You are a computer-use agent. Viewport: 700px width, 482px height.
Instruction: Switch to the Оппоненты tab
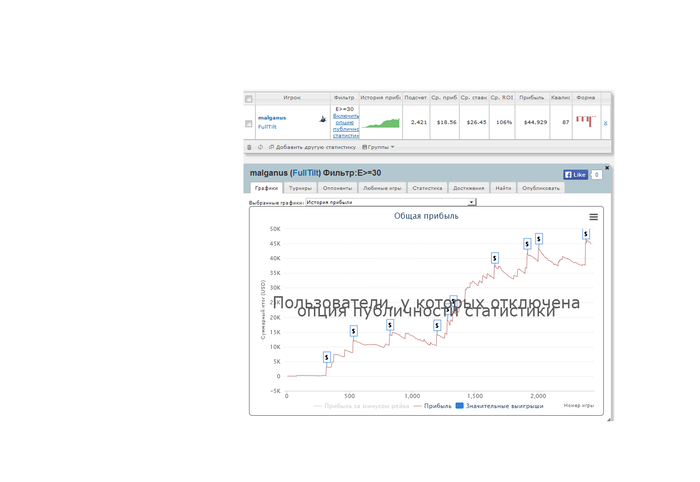pos(338,188)
